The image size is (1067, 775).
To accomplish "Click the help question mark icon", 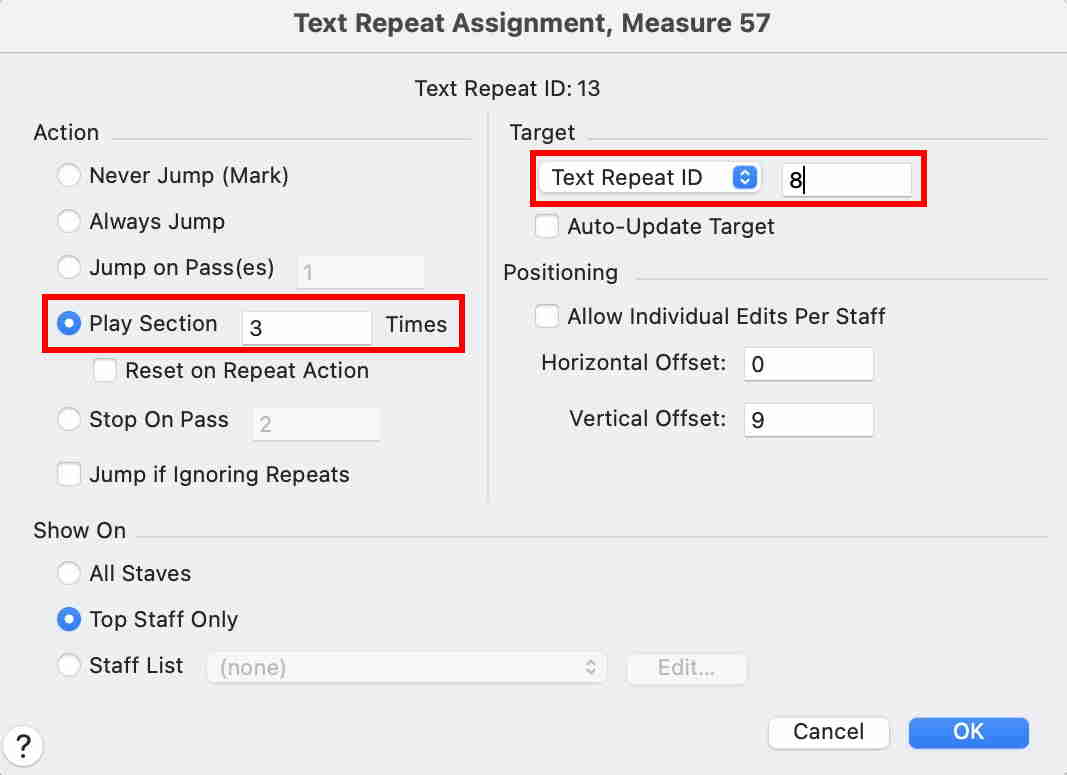I will coord(24,745).
